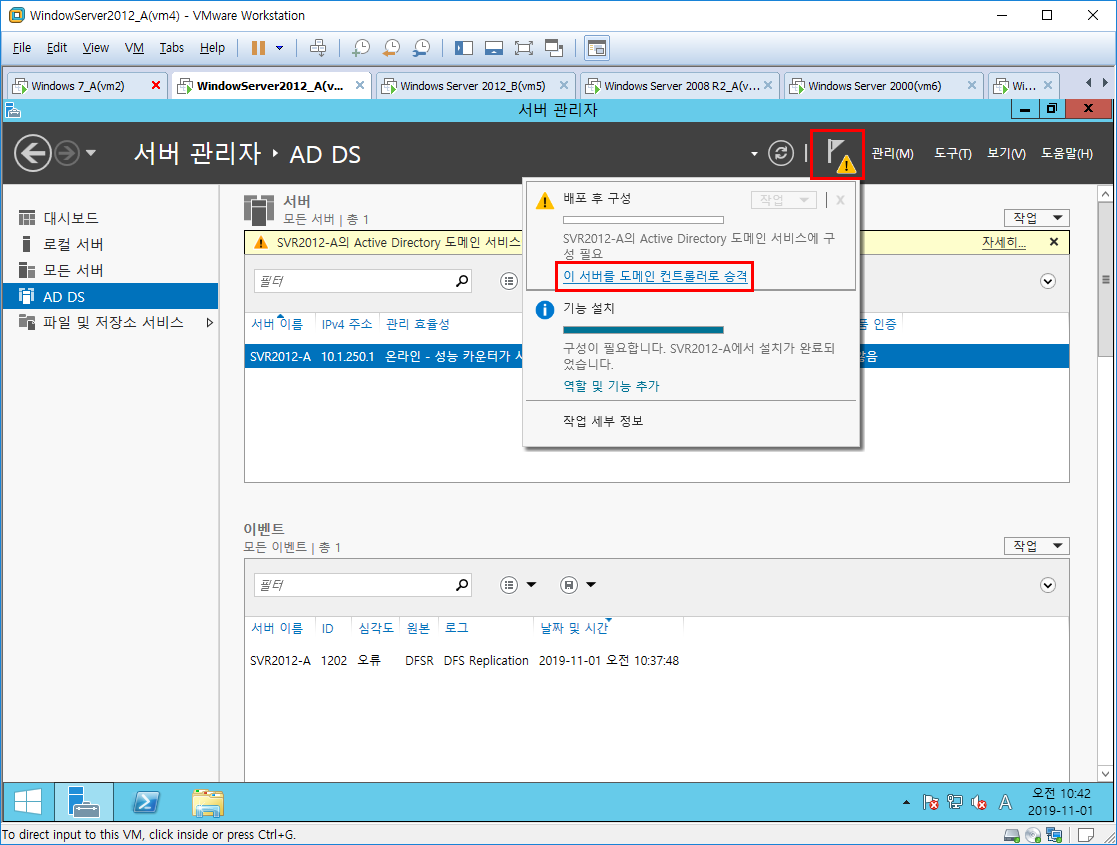This screenshot has width=1117, height=845.
Task: Open list options icon in 이벤트 section
Action: coord(509,585)
